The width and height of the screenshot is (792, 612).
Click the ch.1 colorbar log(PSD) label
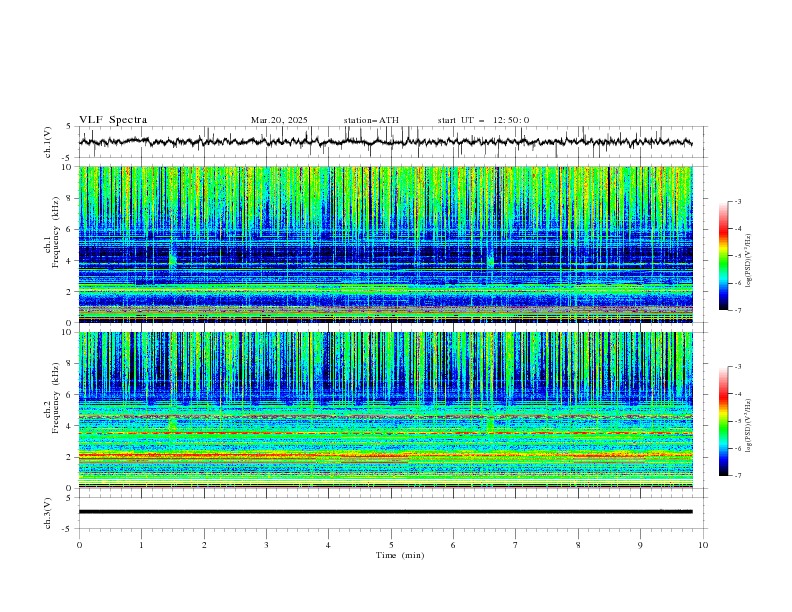click(x=748, y=261)
